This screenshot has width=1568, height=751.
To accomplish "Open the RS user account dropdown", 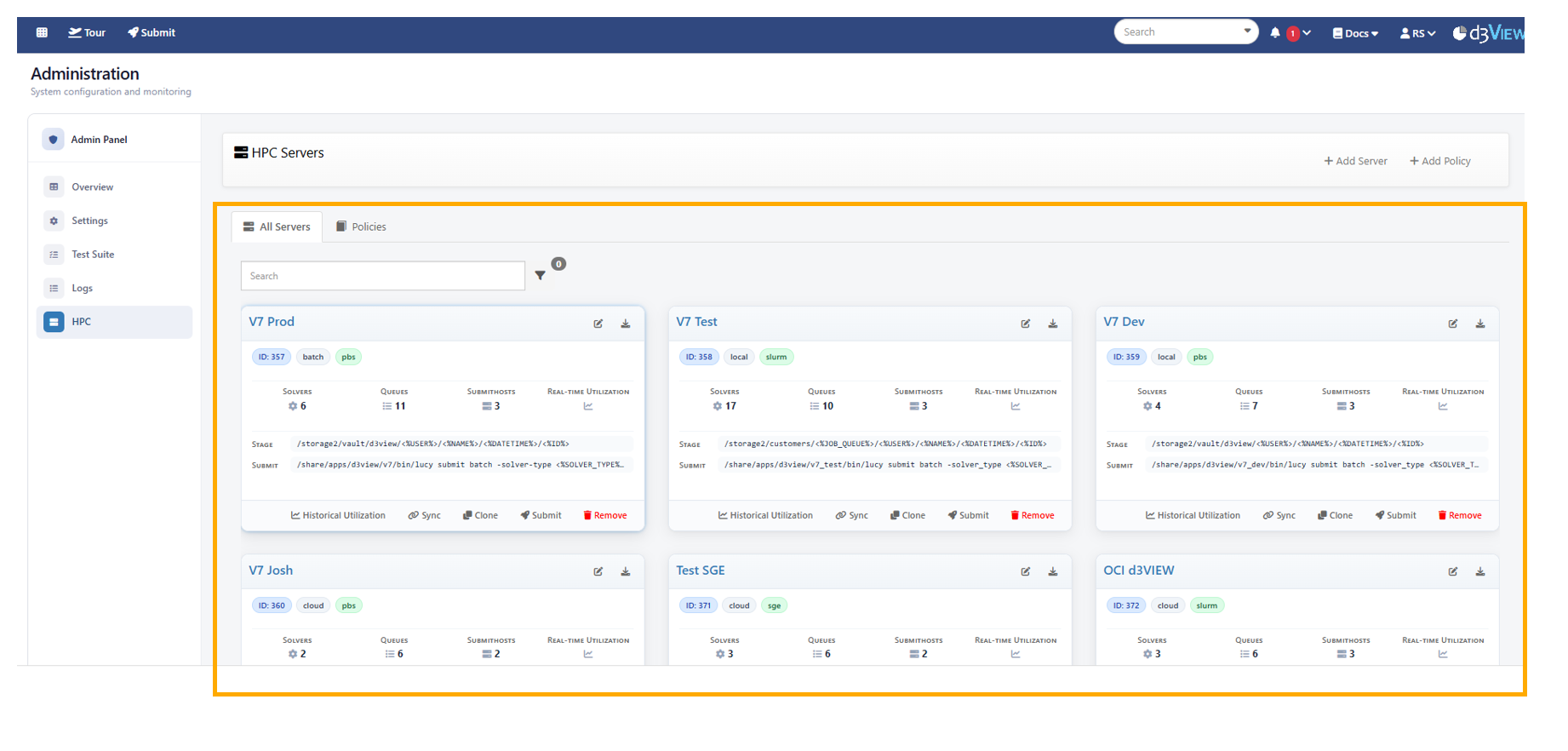I will [1417, 33].
